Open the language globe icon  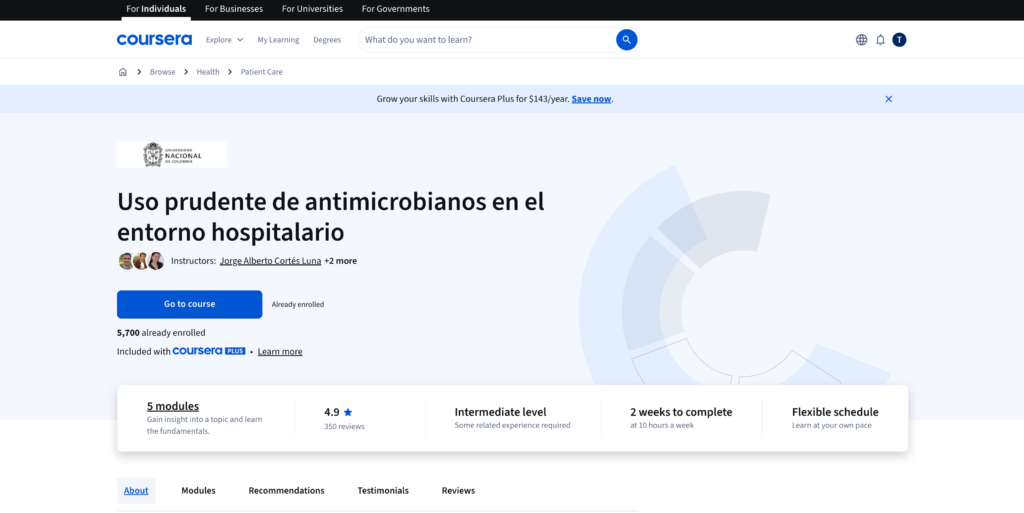[861, 40]
